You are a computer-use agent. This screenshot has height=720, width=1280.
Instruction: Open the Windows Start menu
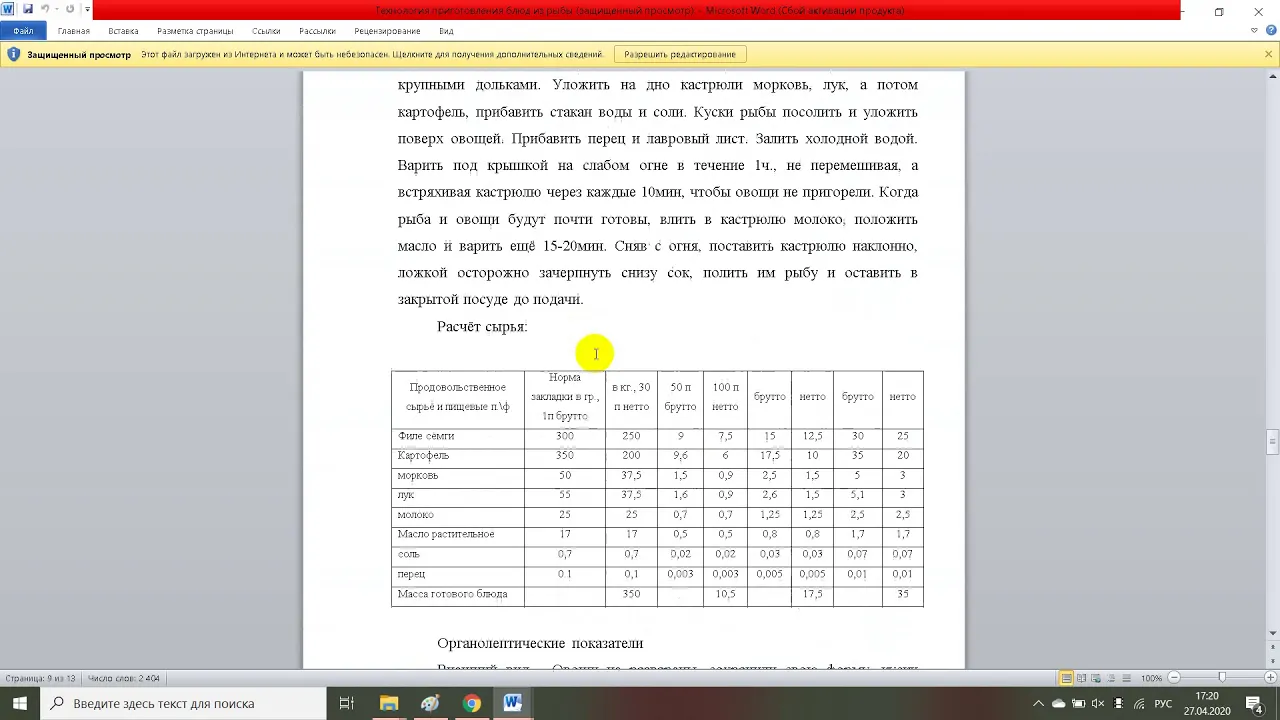[x=19, y=703]
